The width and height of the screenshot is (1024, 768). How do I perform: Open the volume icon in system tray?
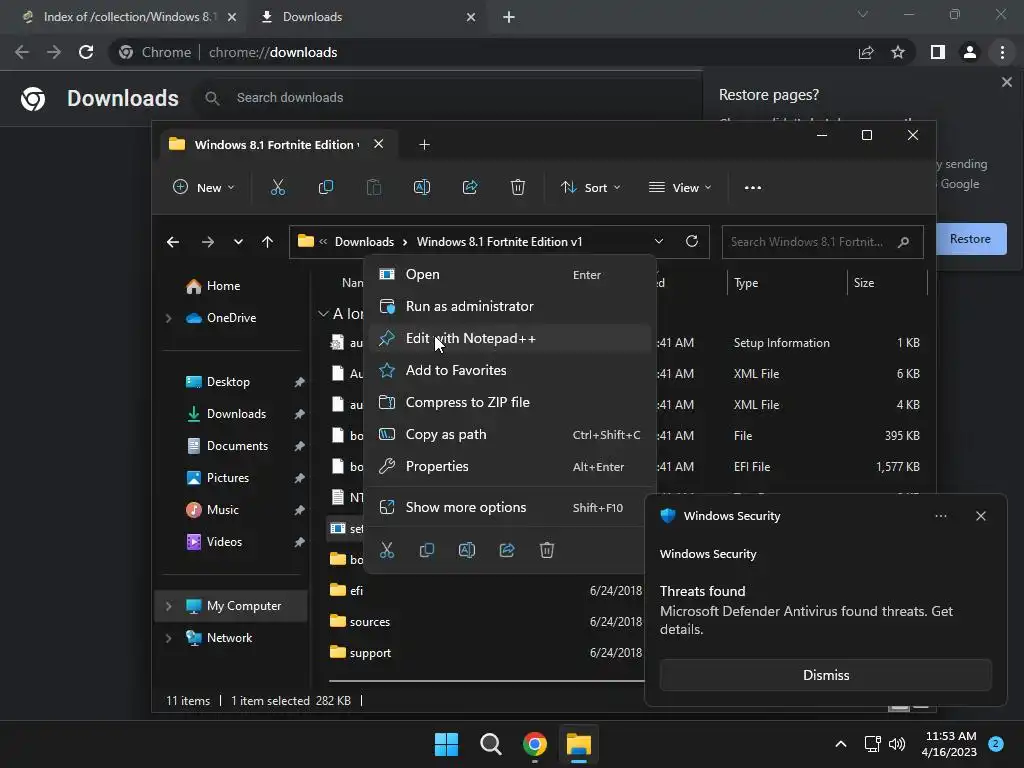click(x=897, y=744)
